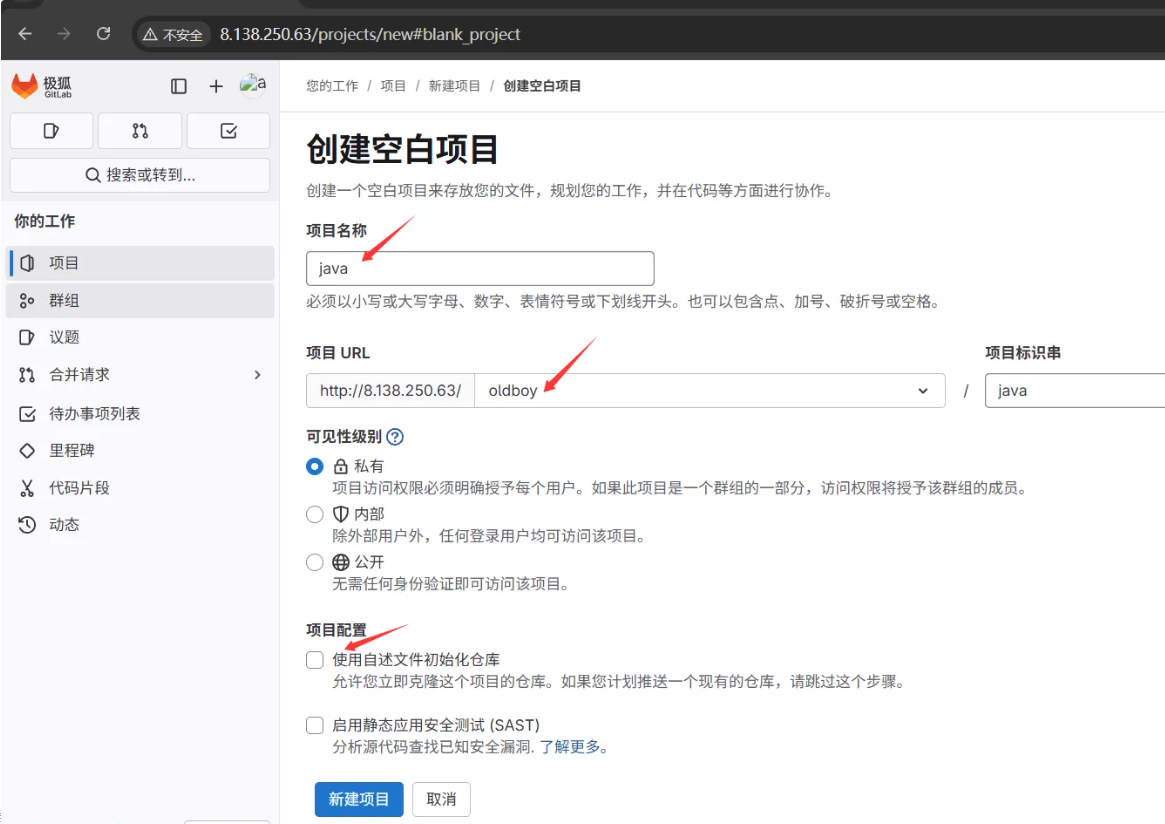The height and width of the screenshot is (824, 1165).
Task: Open 动态 in the sidebar
Action: (x=140, y=525)
